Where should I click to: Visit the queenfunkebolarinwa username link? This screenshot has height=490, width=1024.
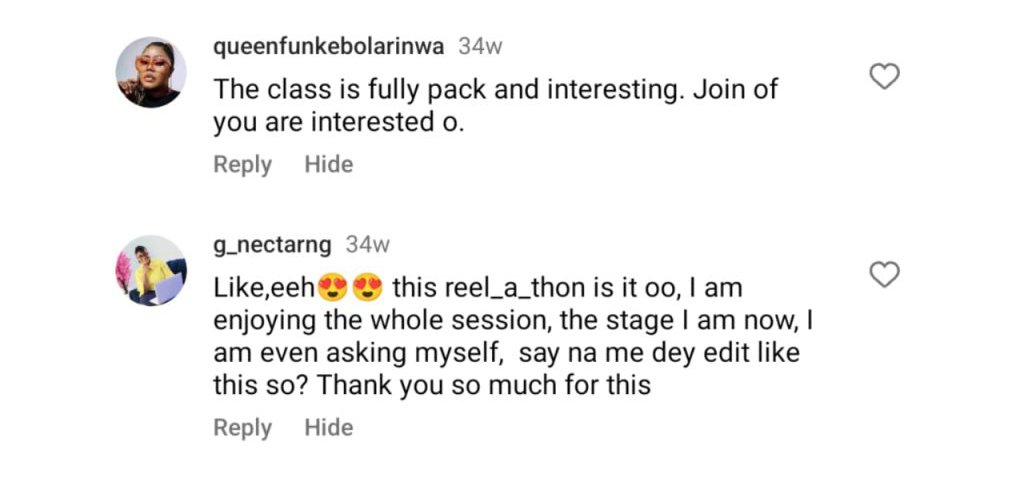click(x=329, y=46)
